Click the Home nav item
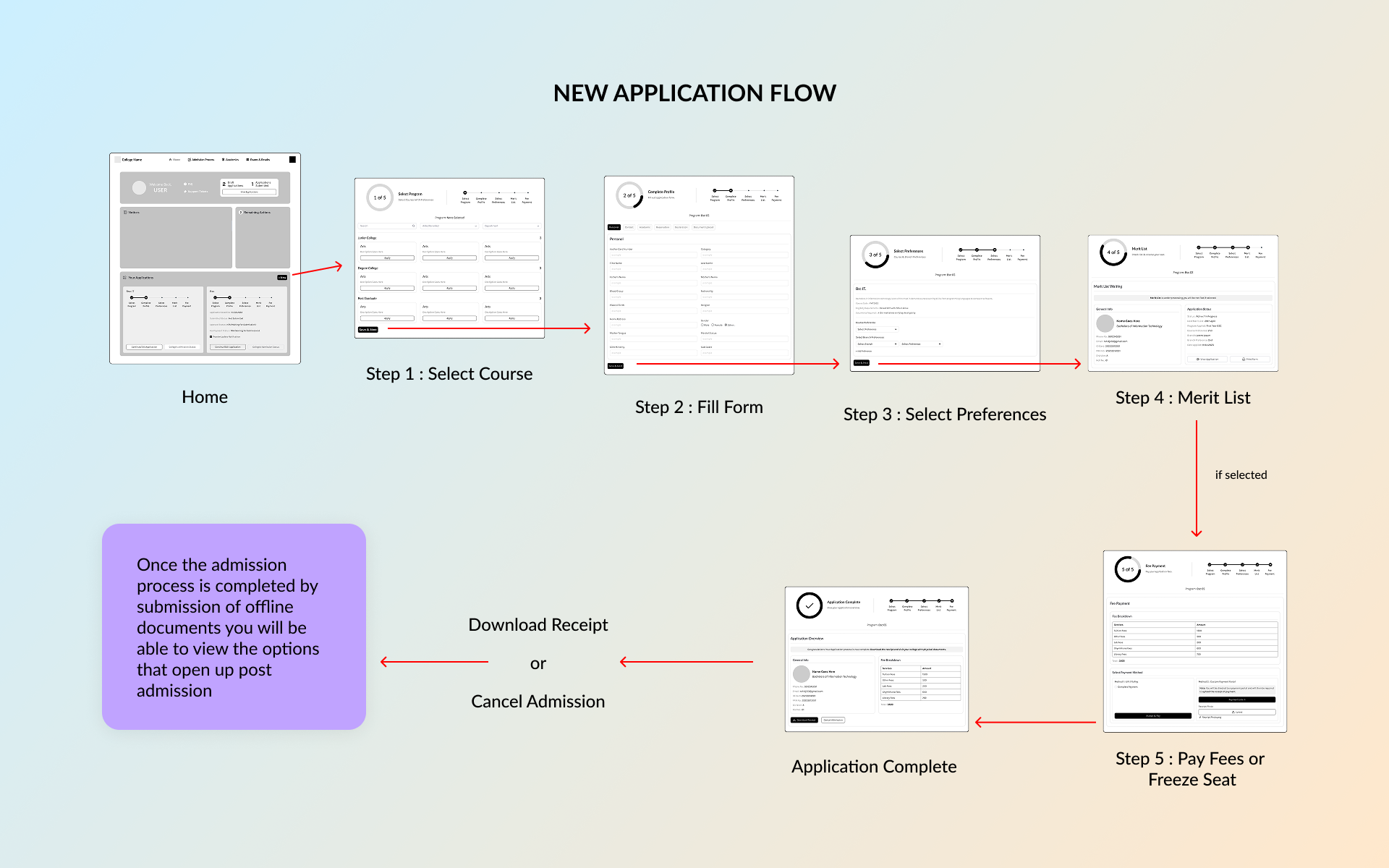The image size is (1389, 868). coord(174,159)
